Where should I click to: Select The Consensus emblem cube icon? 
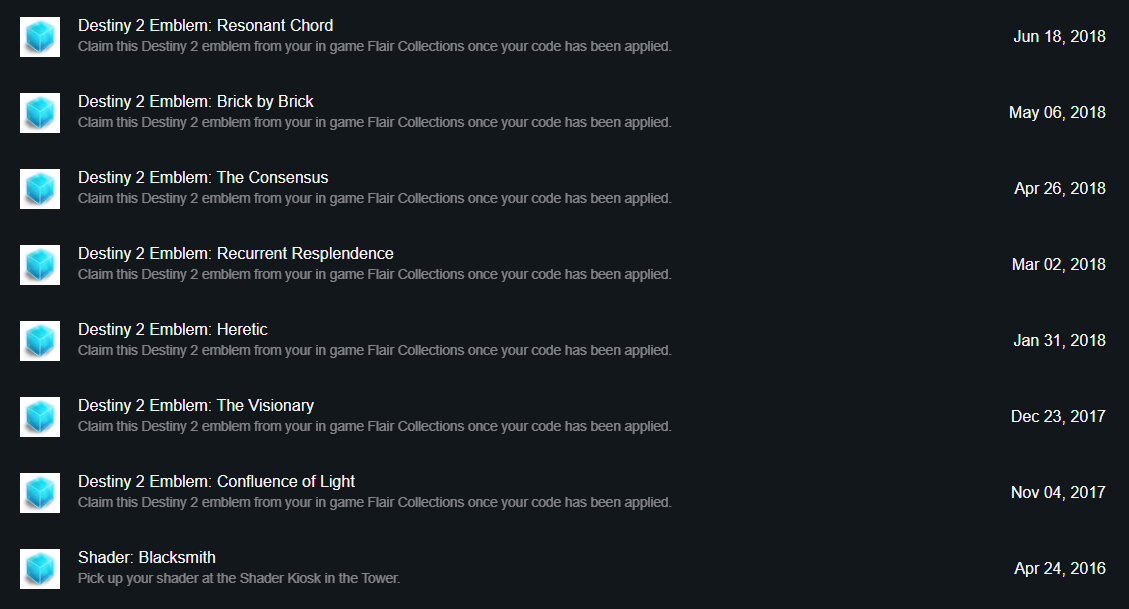coord(40,189)
